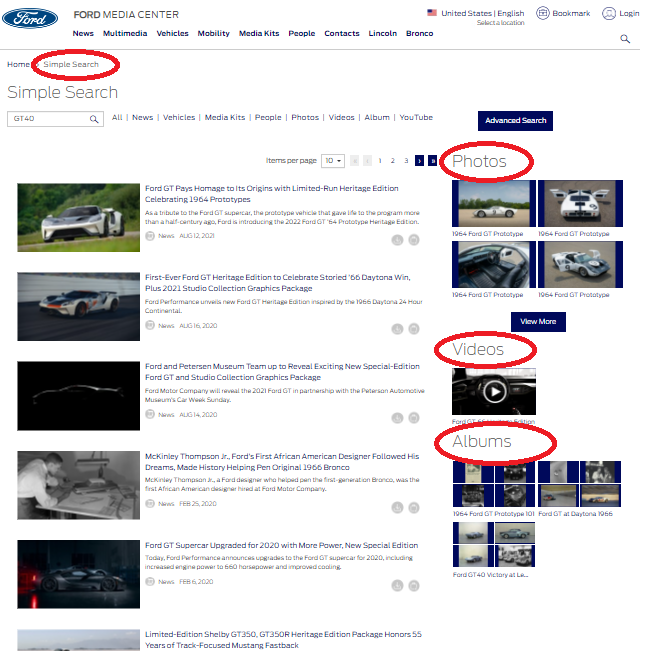The width and height of the screenshot is (647, 651).
Task: Open the Mobility navigation menu
Action: point(213,33)
